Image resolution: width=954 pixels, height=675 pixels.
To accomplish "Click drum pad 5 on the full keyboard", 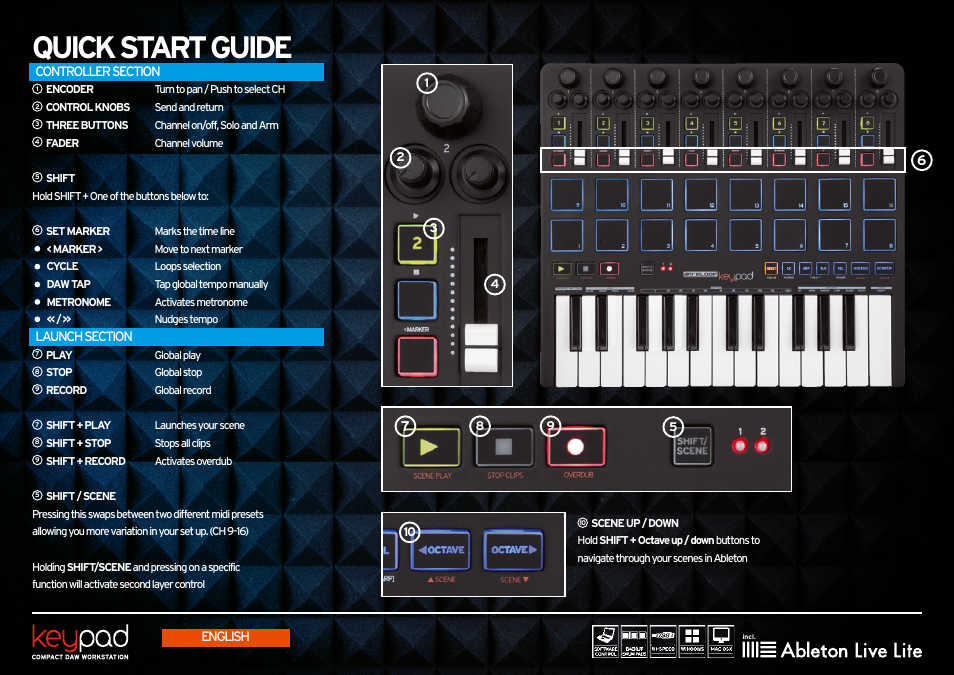I will (745, 235).
